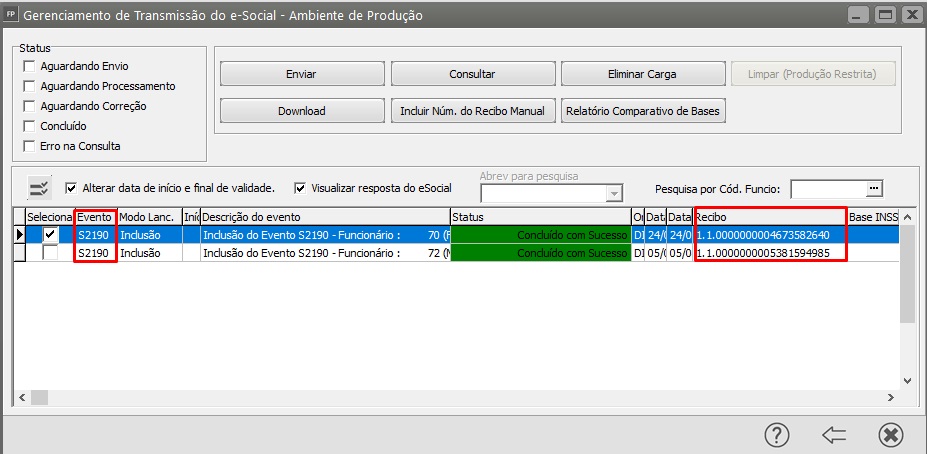
Task: Click the Download button
Action: pos(302,111)
